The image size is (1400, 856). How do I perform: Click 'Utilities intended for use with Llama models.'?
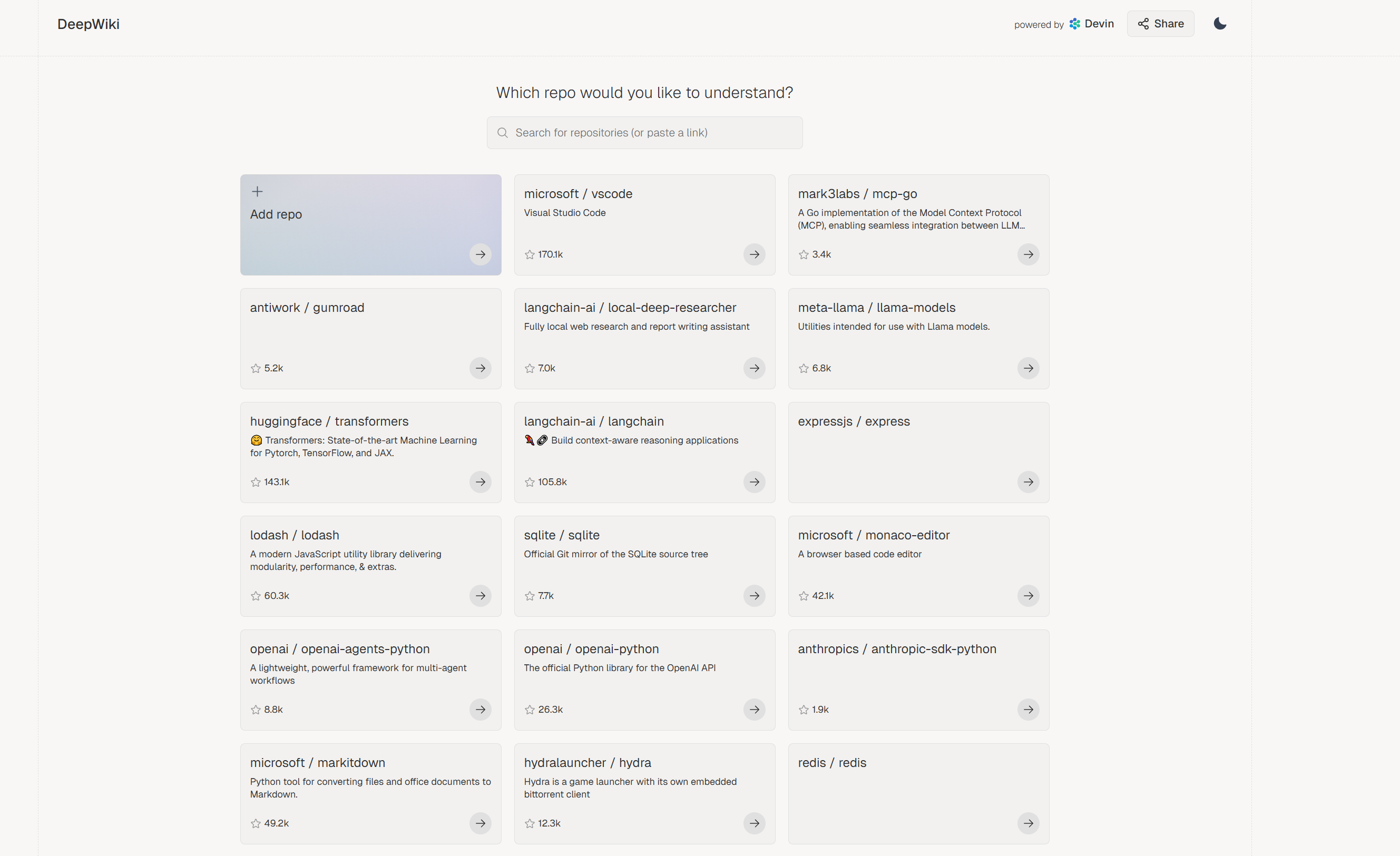click(894, 327)
